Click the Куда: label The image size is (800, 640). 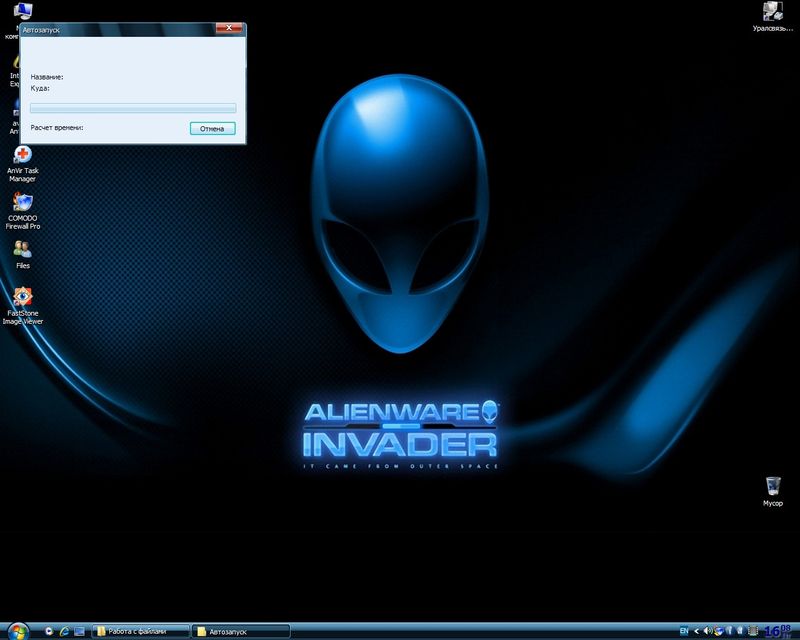(40, 88)
